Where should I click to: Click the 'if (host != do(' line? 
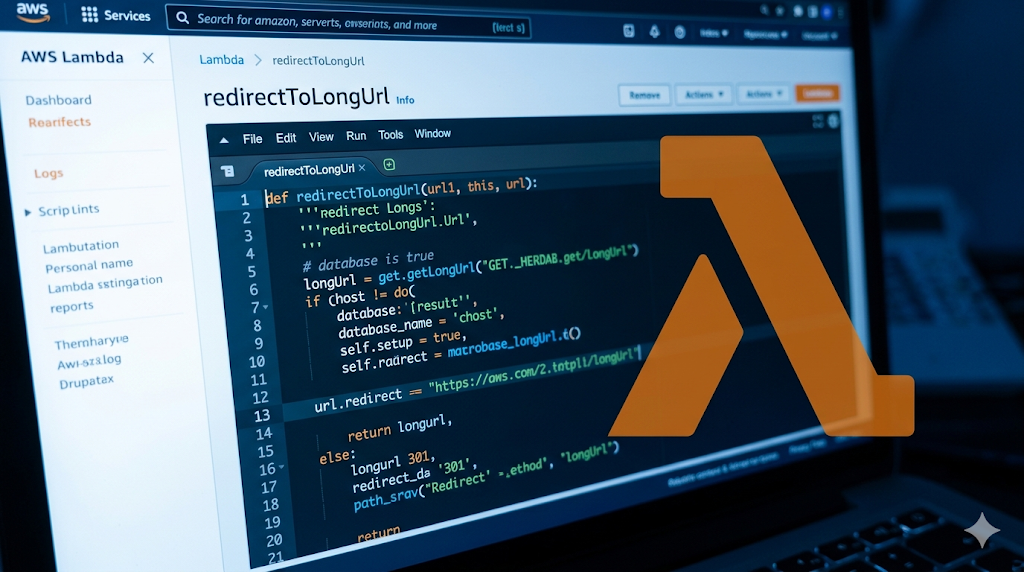pyautogui.click(x=360, y=296)
